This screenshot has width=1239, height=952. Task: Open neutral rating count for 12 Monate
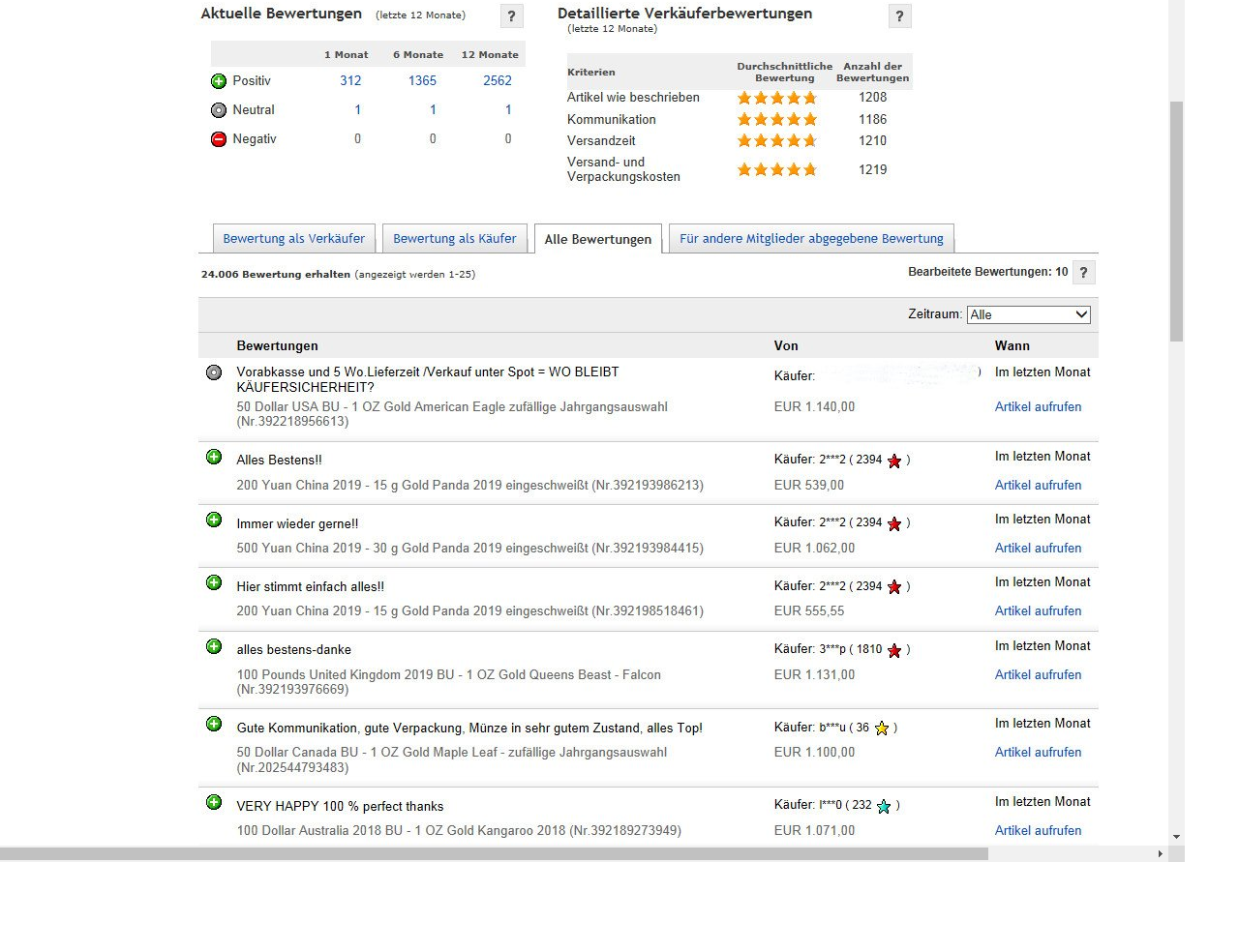508,110
